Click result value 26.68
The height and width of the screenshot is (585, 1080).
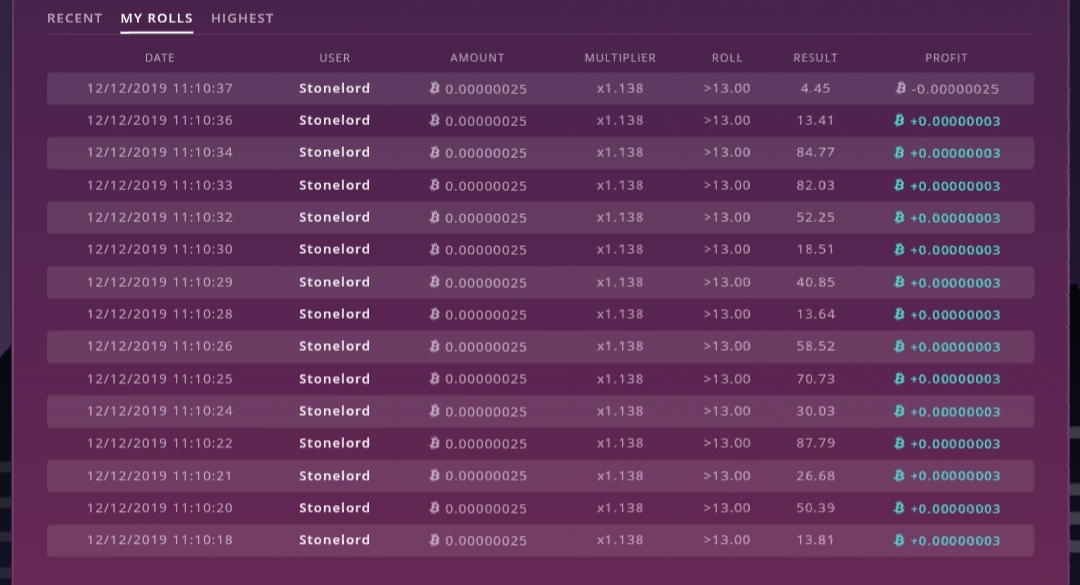pyautogui.click(x=816, y=475)
